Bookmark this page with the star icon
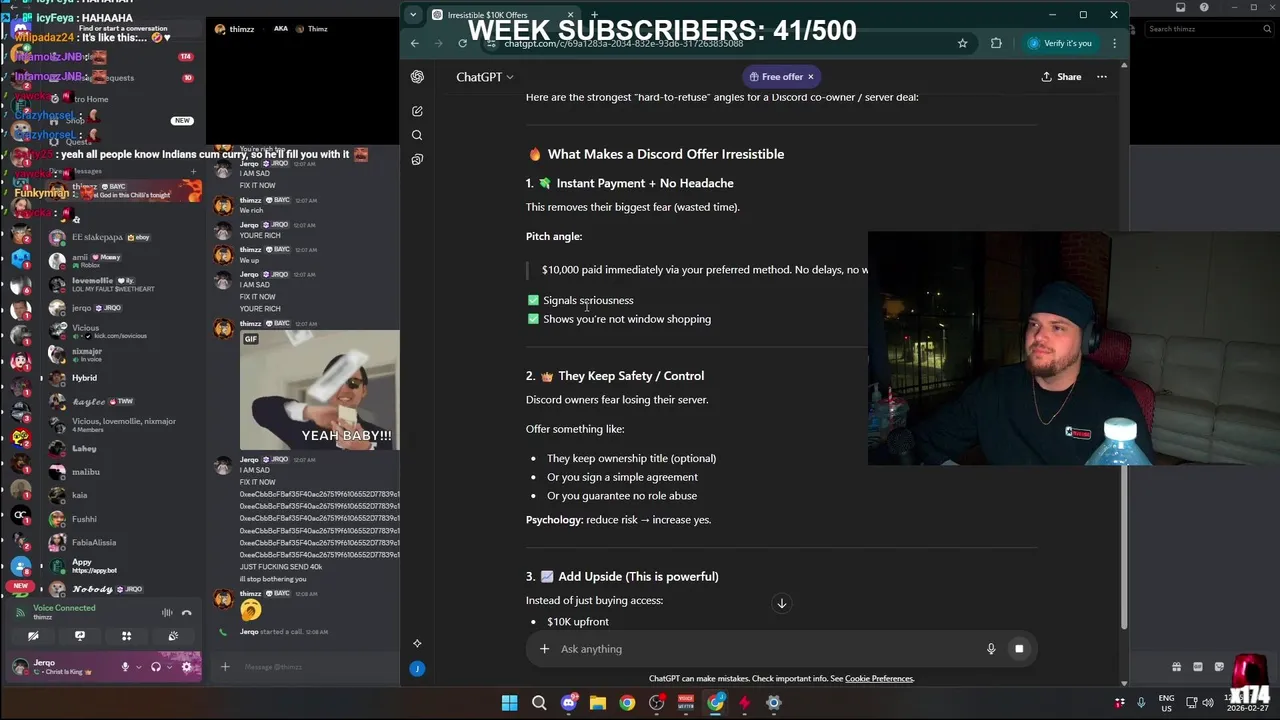The height and width of the screenshot is (720, 1280). [x=962, y=43]
